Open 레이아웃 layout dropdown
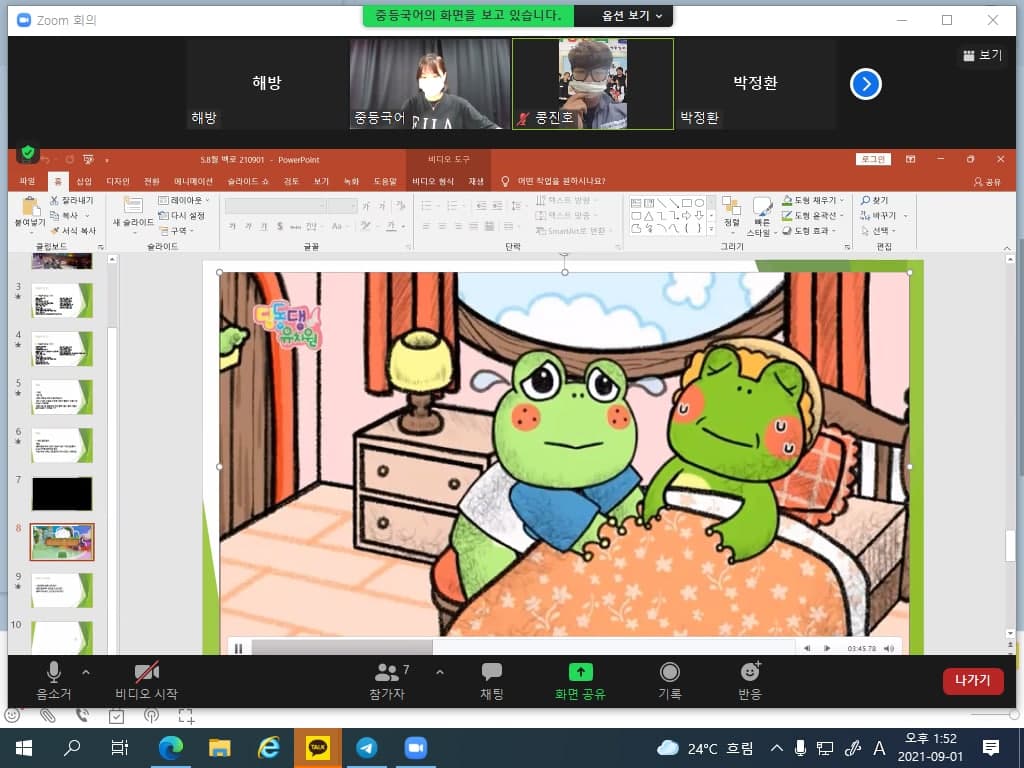Viewport: 1024px width, 768px height. click(x=184, y=200)
